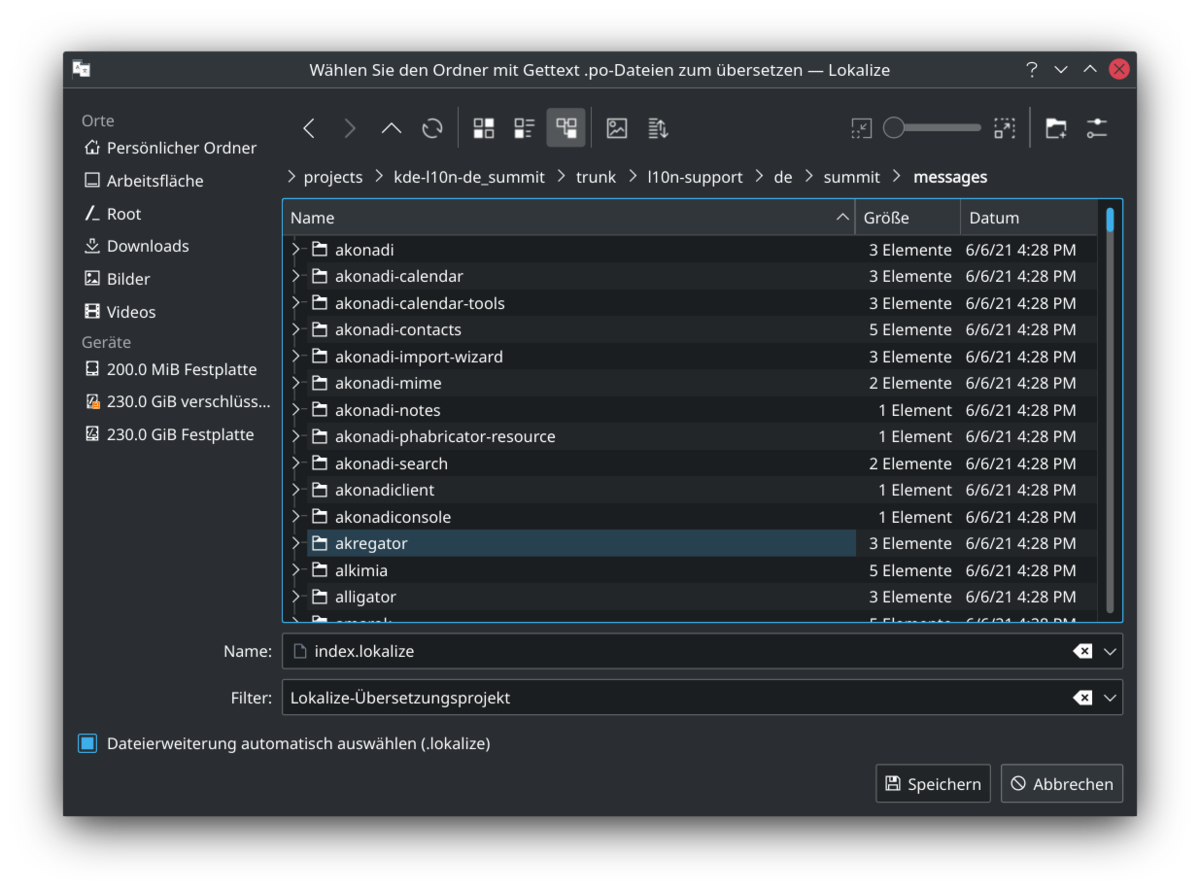The height and width of the screenshot is (891, 1200).
Task: Open the Filter dropdown list
Action: [x=1109, y=698]
